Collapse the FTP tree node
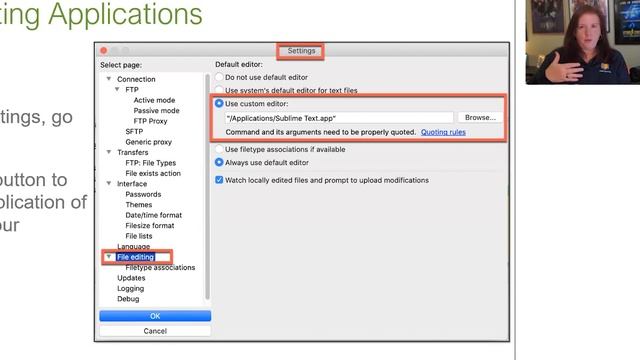Viewport: 640px width, 360px height. 117,89
